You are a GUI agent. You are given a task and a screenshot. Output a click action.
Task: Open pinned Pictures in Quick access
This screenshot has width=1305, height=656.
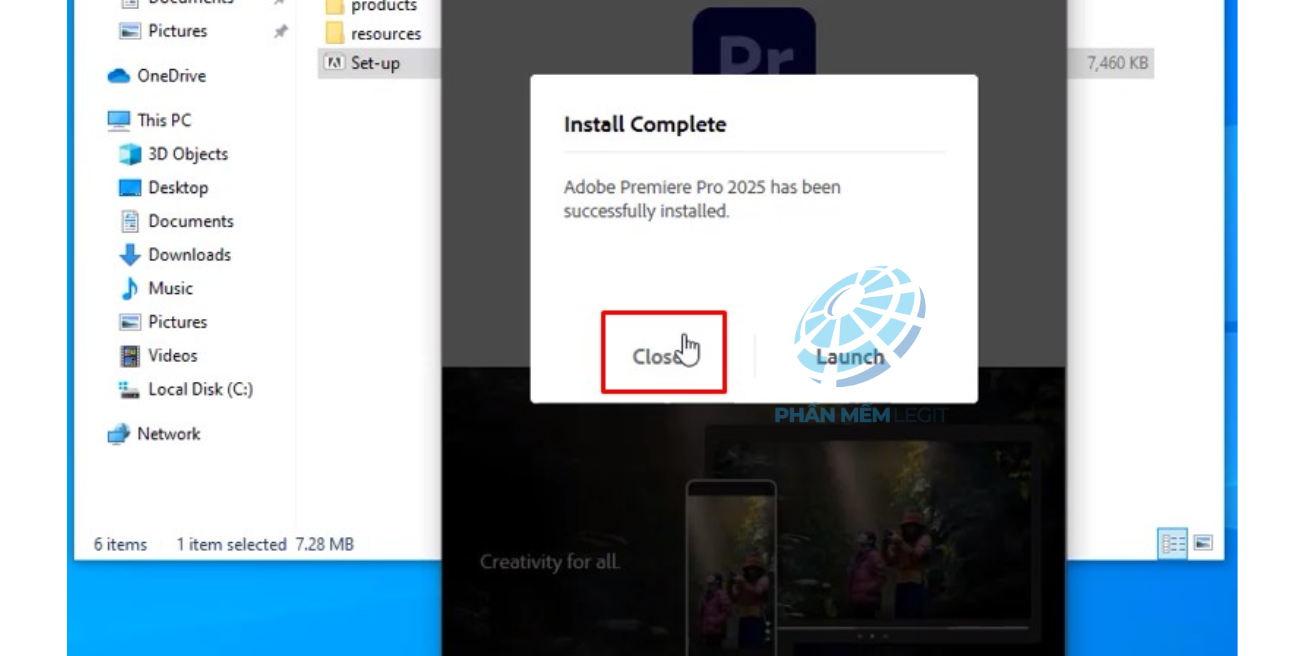point(177,31)
